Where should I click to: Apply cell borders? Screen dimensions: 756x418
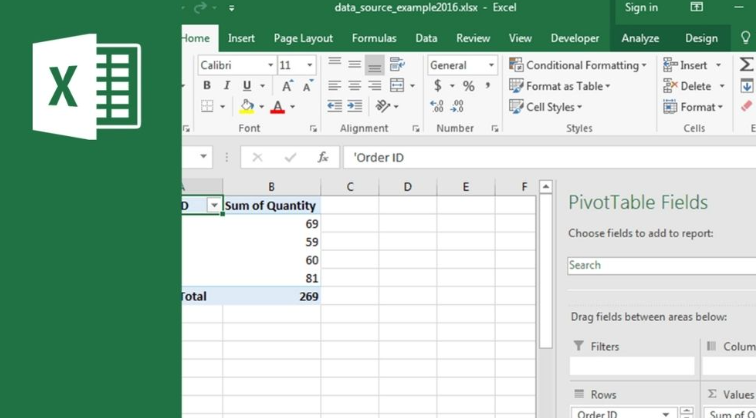(x=207, y=106)
